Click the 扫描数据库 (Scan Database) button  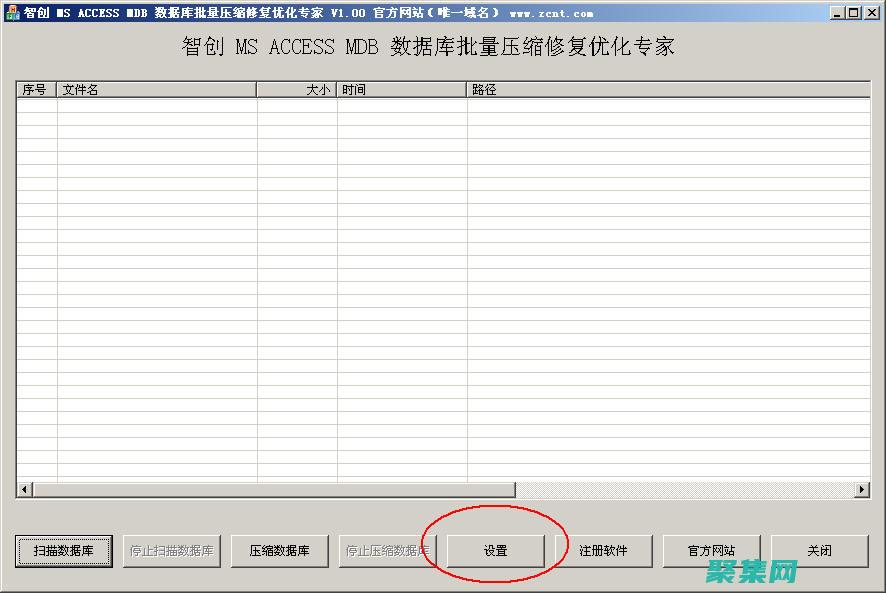pyautogui.click(x=64, y=550)
